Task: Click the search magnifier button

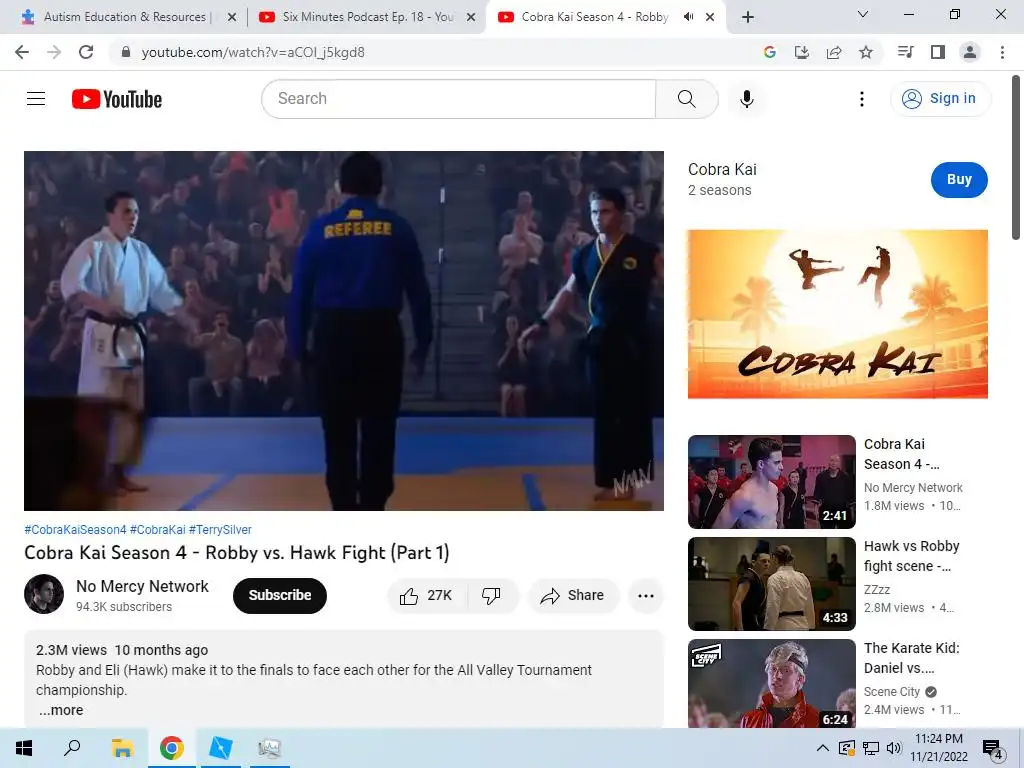Action: 686,99
